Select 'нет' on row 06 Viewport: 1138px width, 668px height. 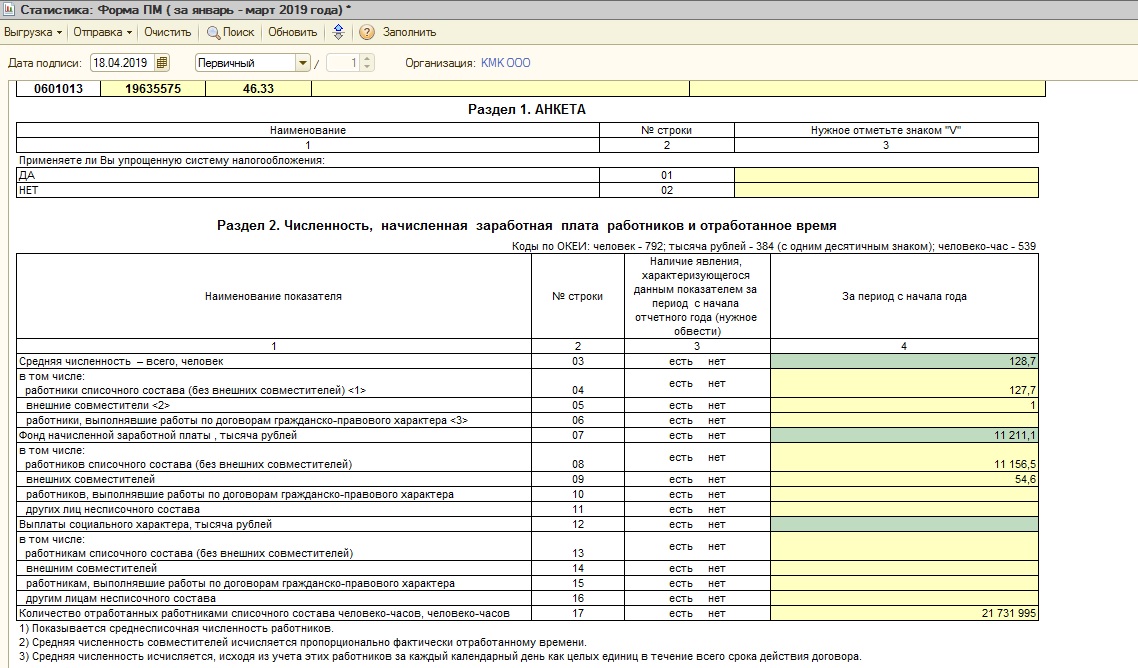[716, 420]
